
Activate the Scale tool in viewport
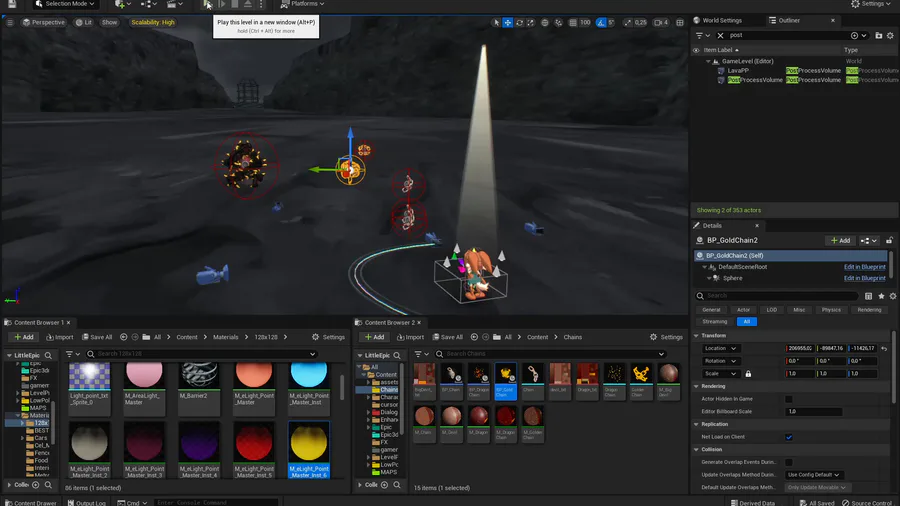(x=530, y=22)
